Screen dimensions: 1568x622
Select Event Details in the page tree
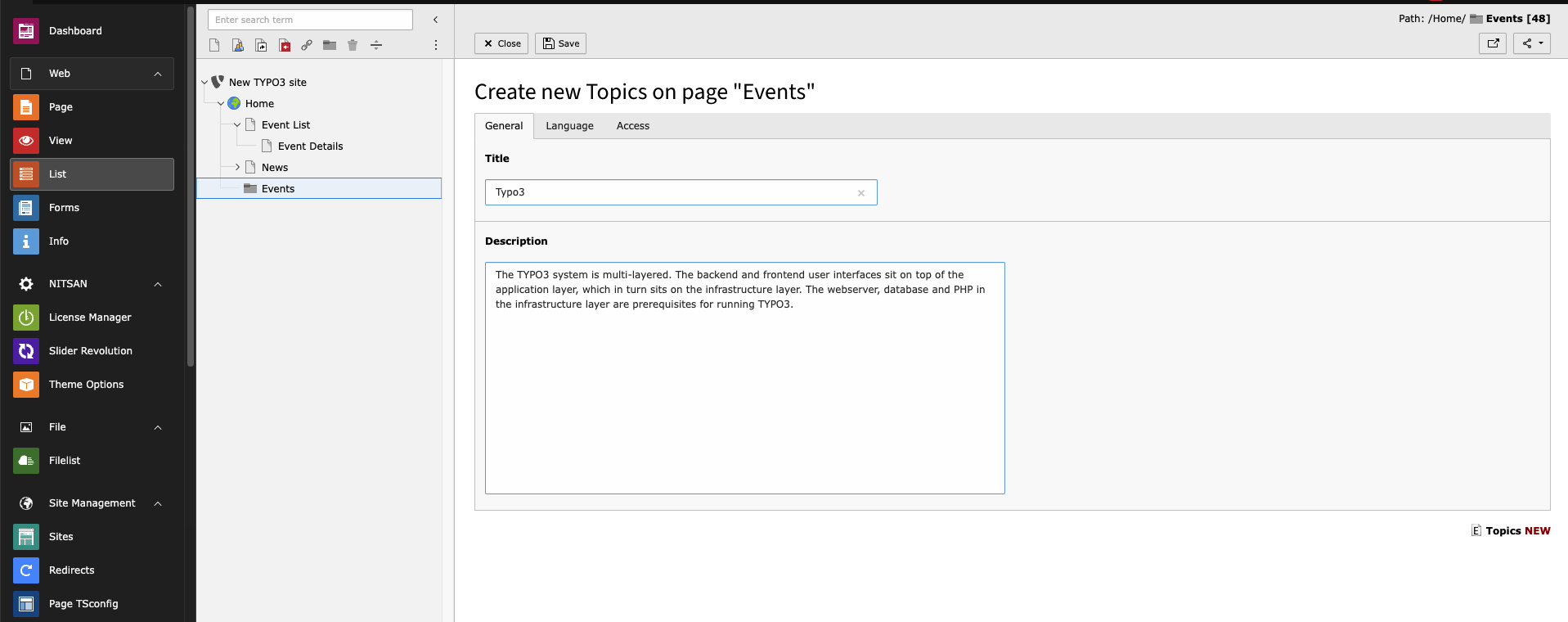coord(310,146)
